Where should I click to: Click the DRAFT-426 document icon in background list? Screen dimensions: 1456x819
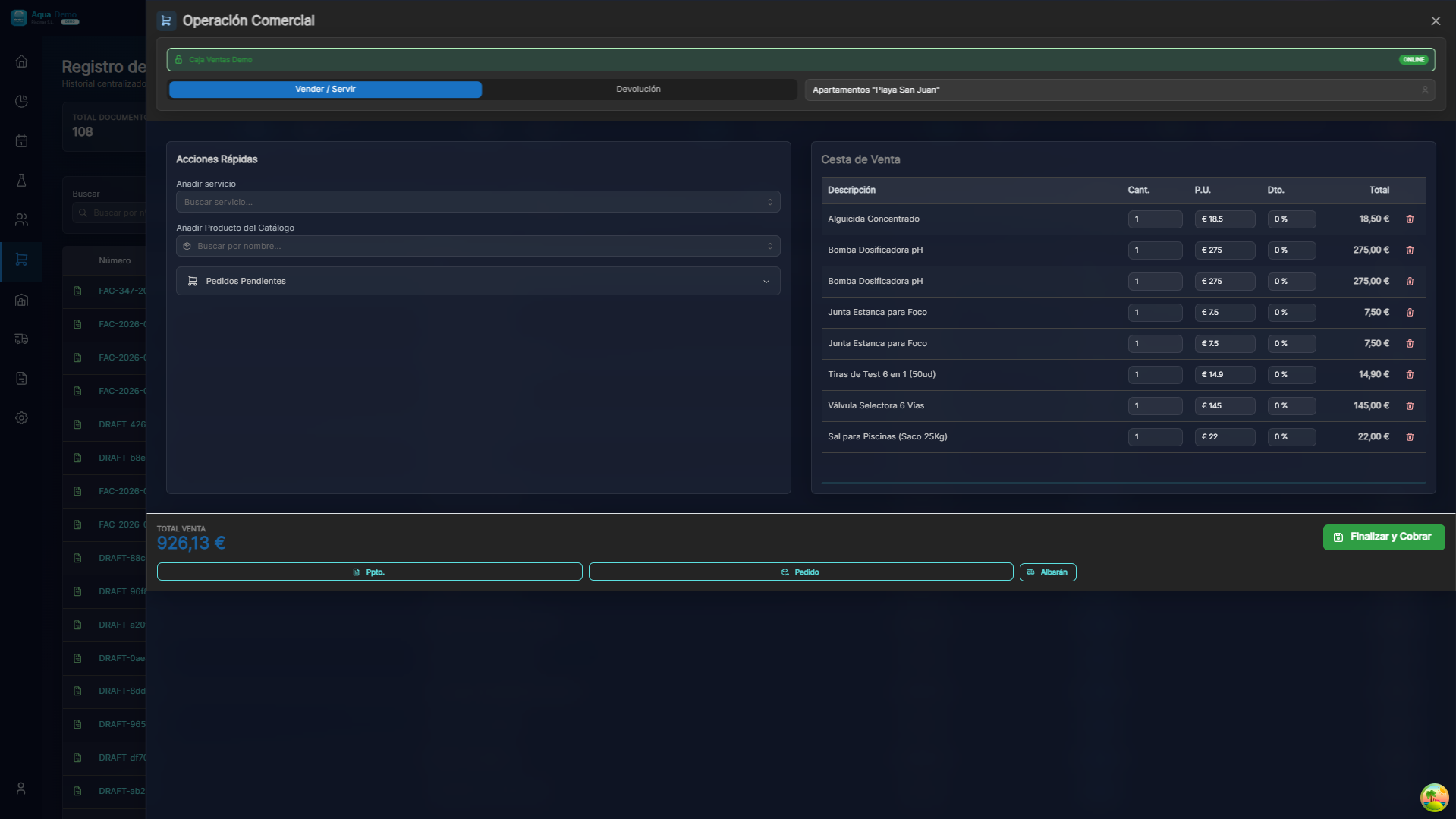(77, 424)
